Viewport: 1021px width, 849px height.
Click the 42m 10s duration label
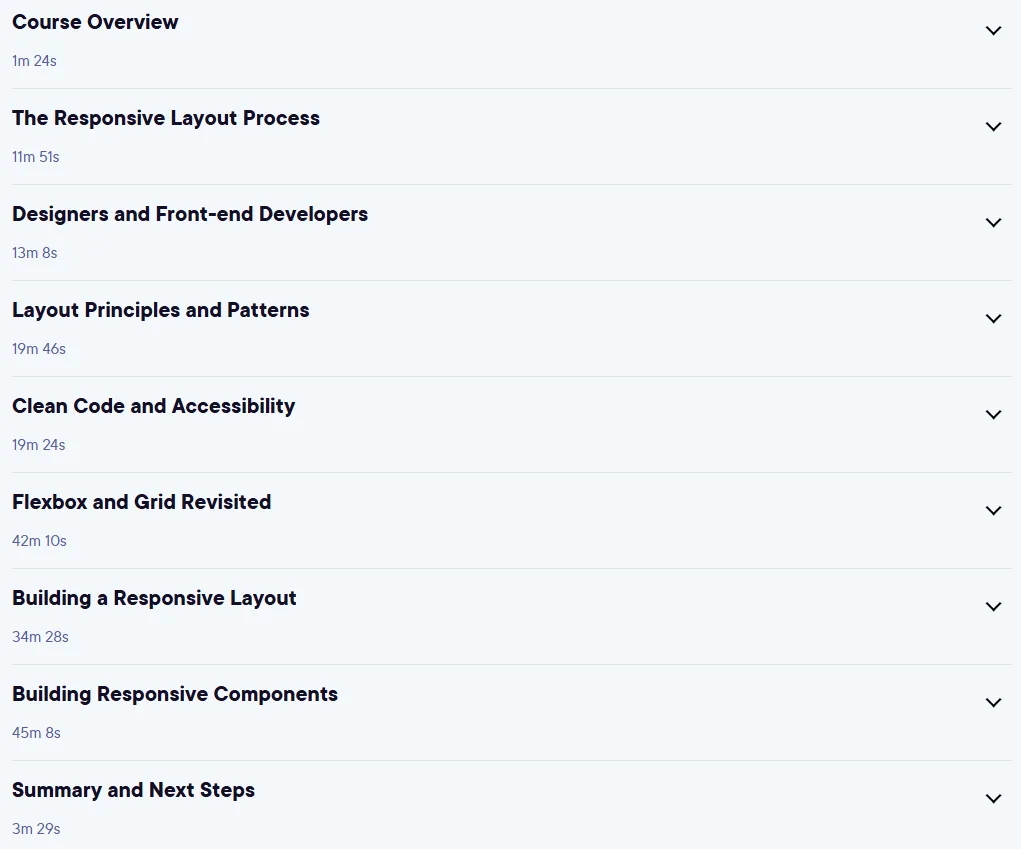point(39,540)
